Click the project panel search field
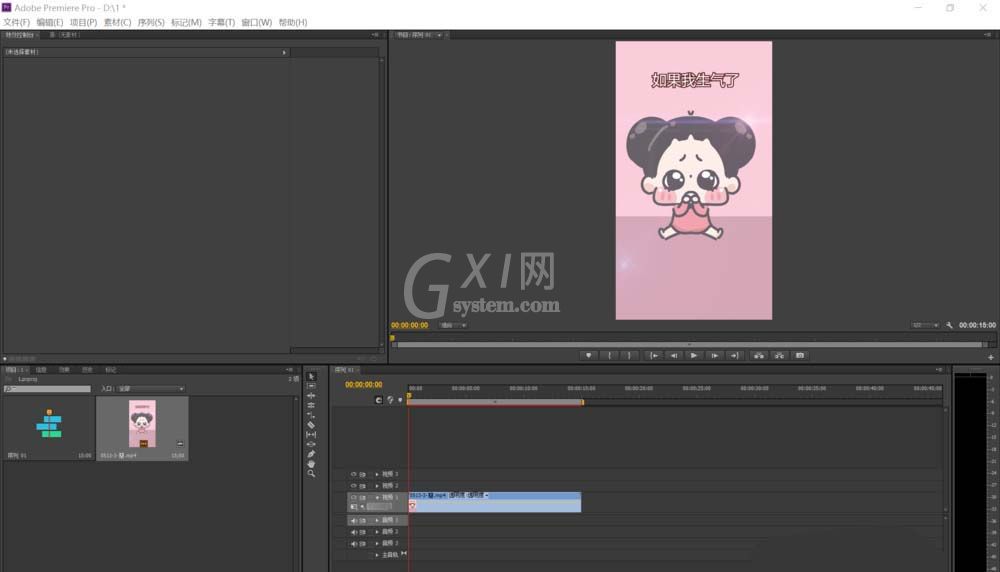1000x572 pixels. [48, 388]
